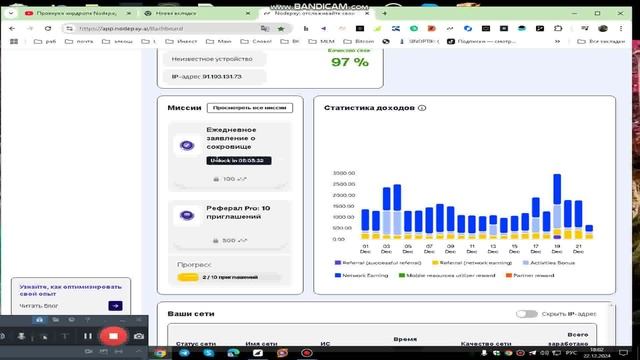
Task: Click the IP-адрес 91.193.131.73 text
Action: [x=207, y=77]
